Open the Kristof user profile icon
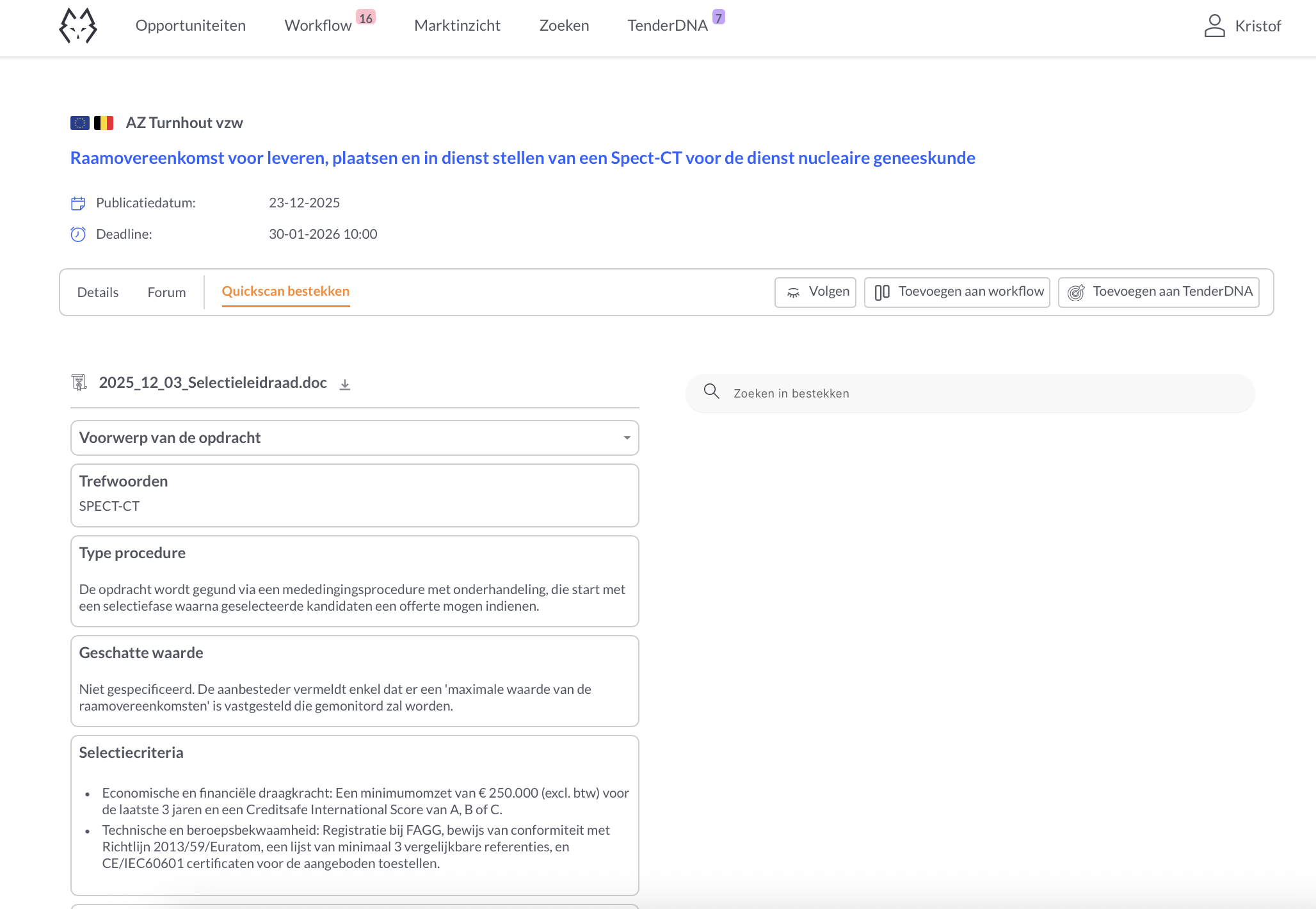Viewport: 1316px width, 909px height. coord(1214,26)
